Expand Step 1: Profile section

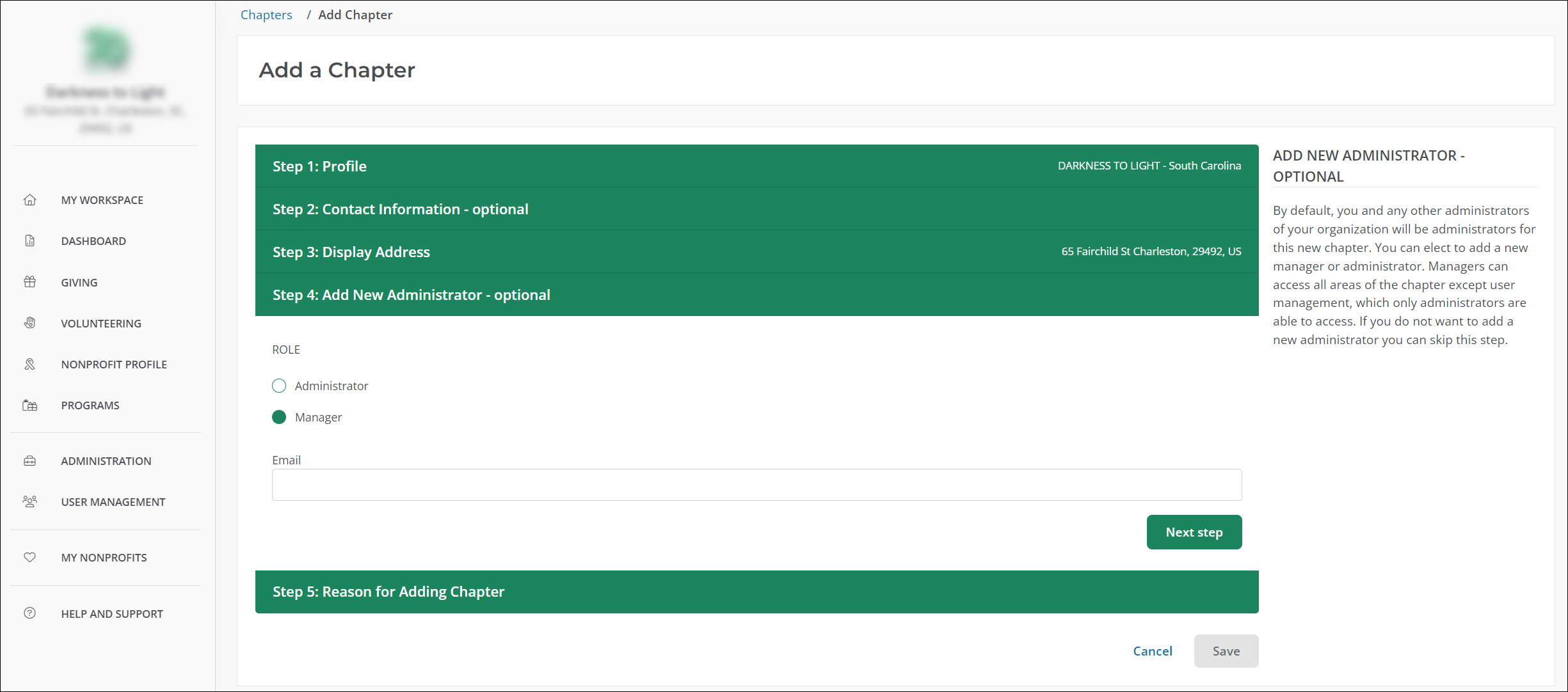tap(756, 166)
